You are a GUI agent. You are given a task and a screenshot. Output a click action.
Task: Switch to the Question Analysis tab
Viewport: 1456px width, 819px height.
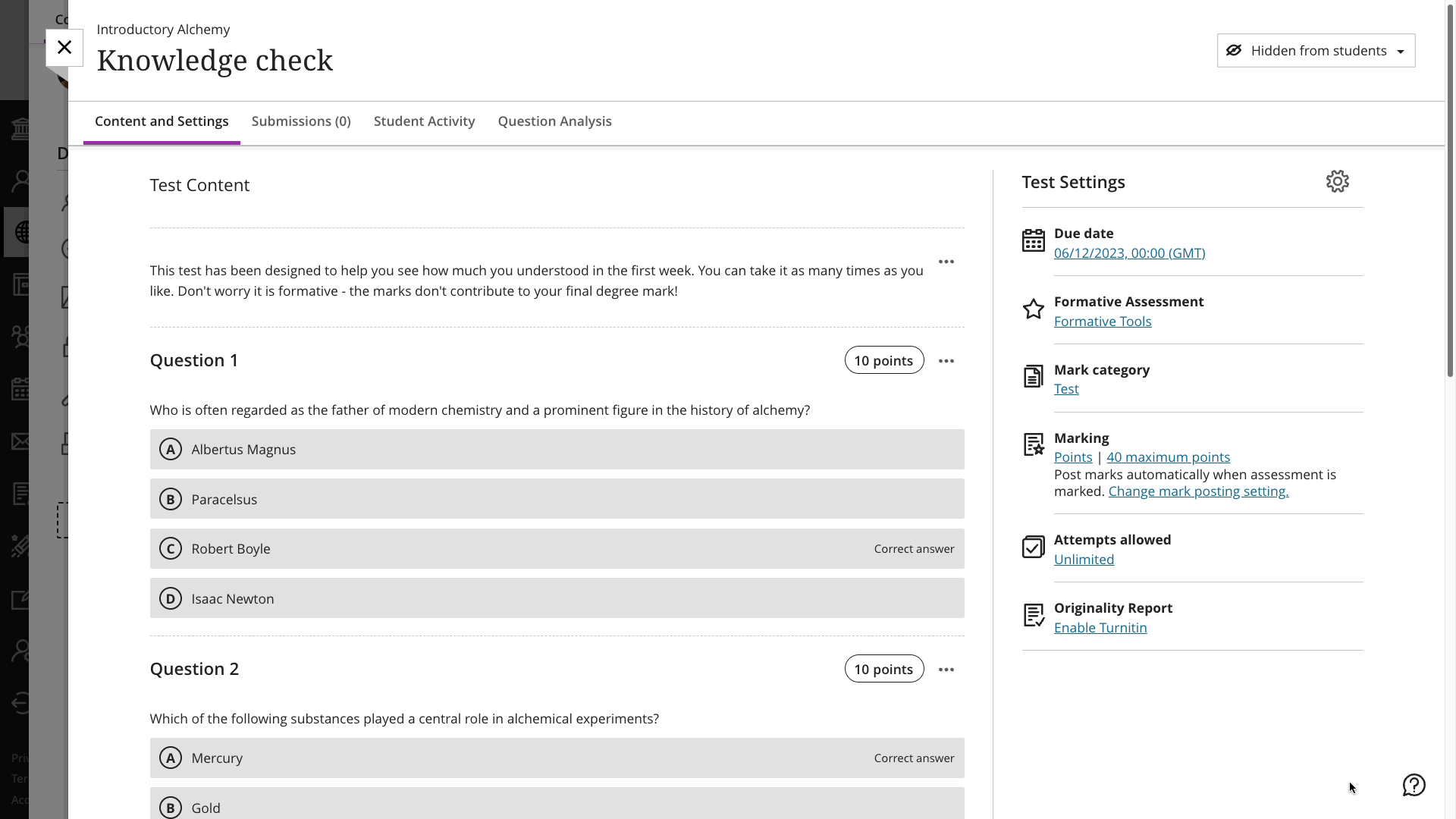(x=554, y=121)
